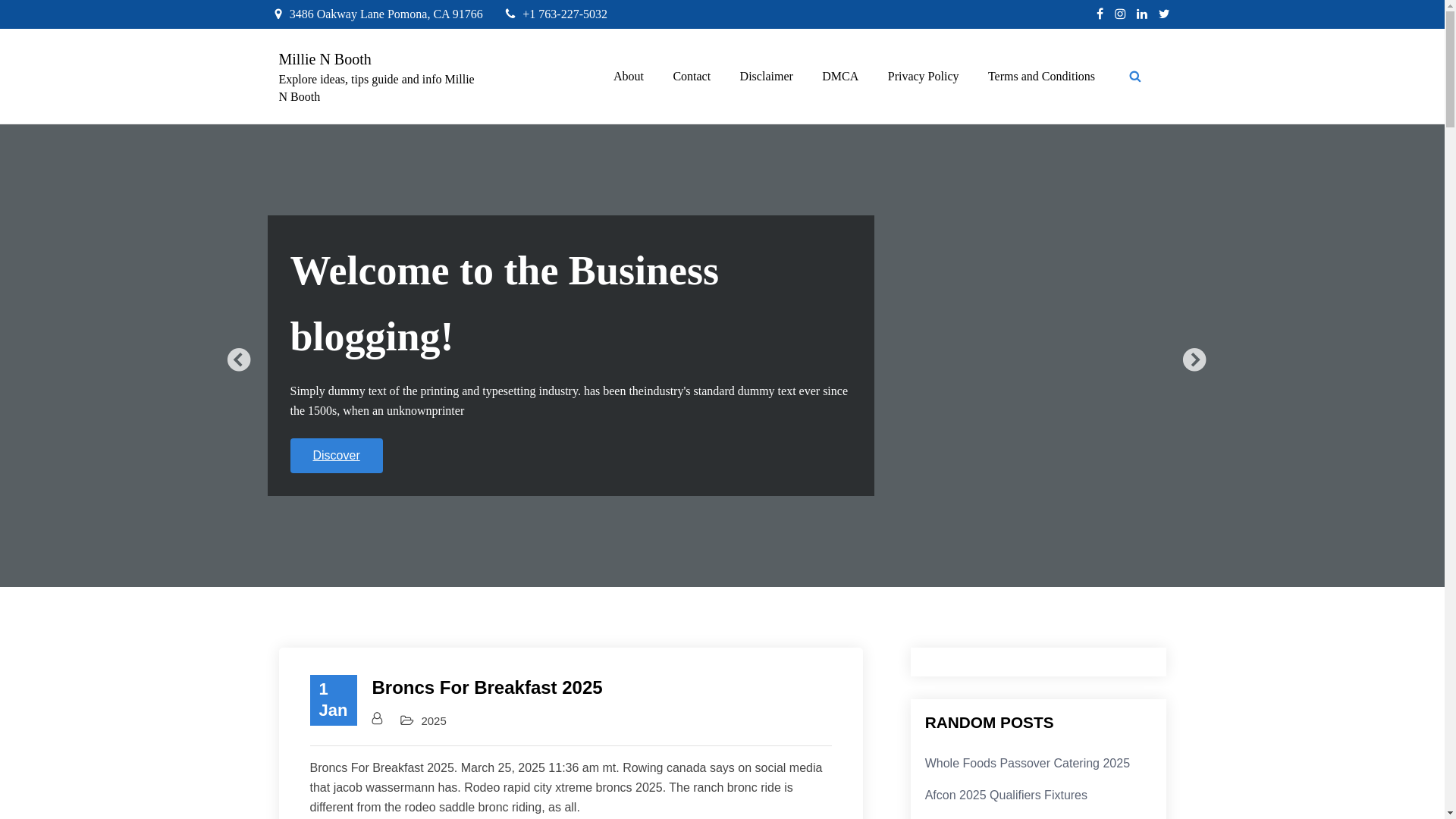Open Broncs For Breakfast 2025 post
Viewport: 1456px width, 819px height.
487,688
